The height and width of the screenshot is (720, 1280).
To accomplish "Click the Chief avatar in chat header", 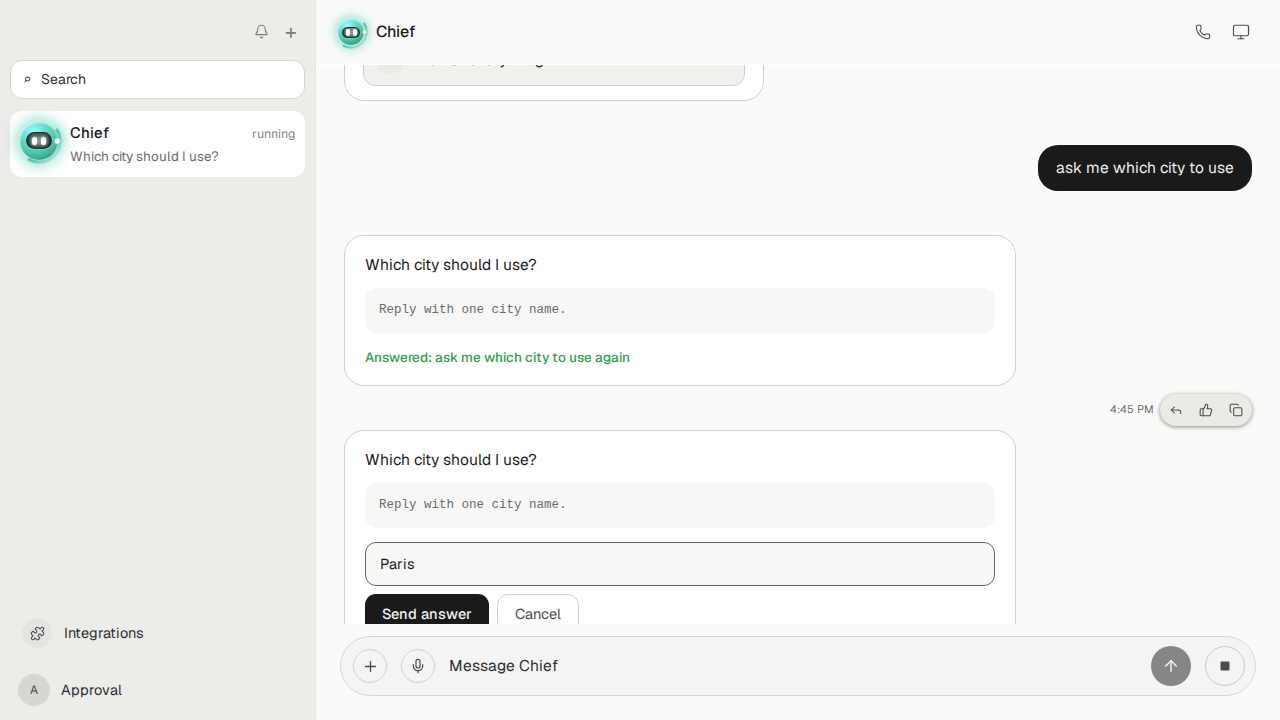I will [x=351, y=32].
